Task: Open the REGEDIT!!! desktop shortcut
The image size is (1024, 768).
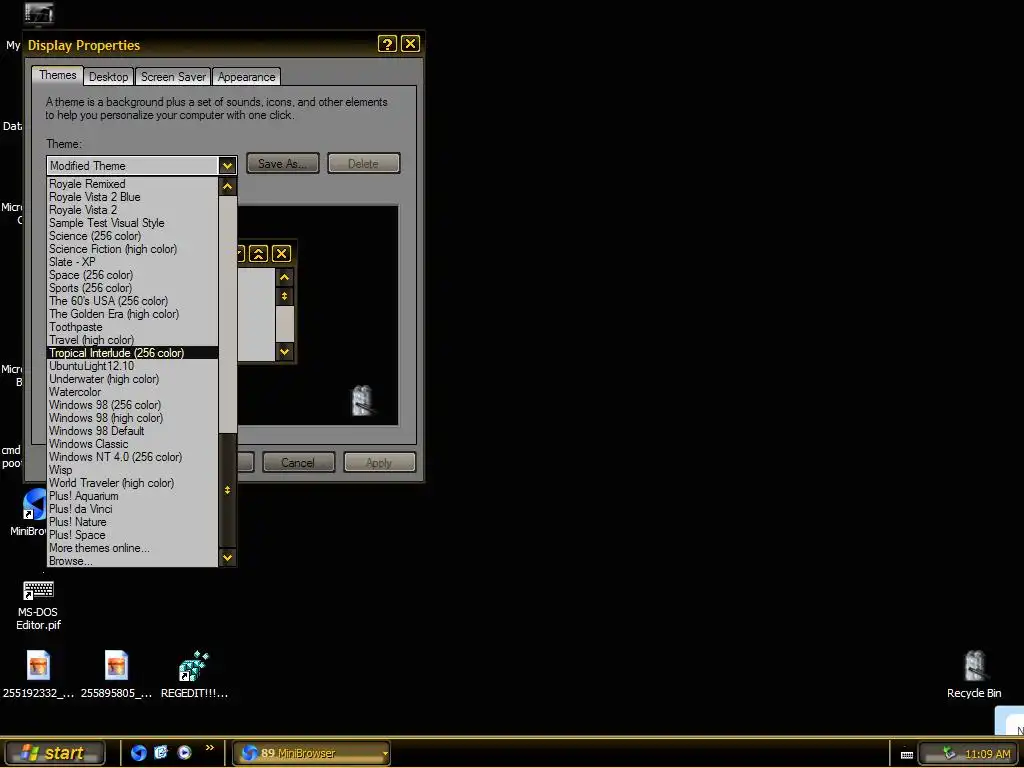Action: click(x=194, y=665)
